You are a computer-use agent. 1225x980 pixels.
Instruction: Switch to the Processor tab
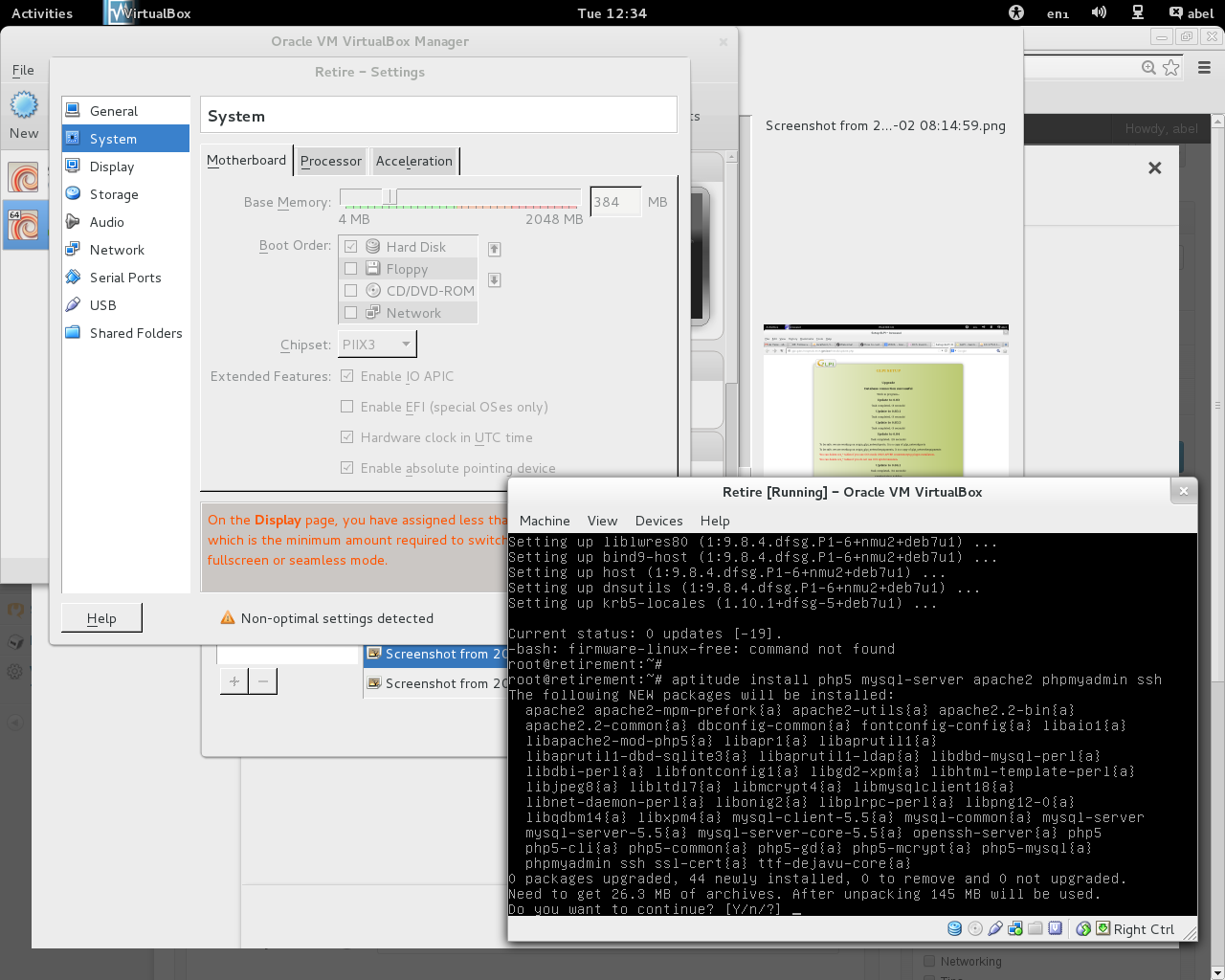tap(331, 161)
